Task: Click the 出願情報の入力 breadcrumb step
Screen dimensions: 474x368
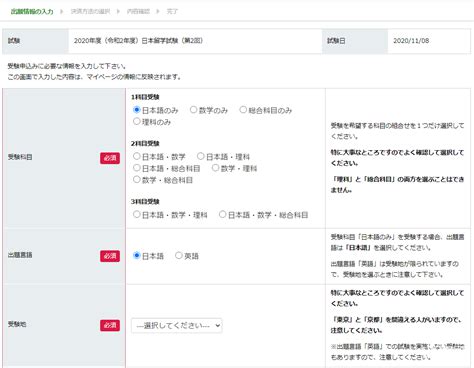Action: [x=32, y=12]
